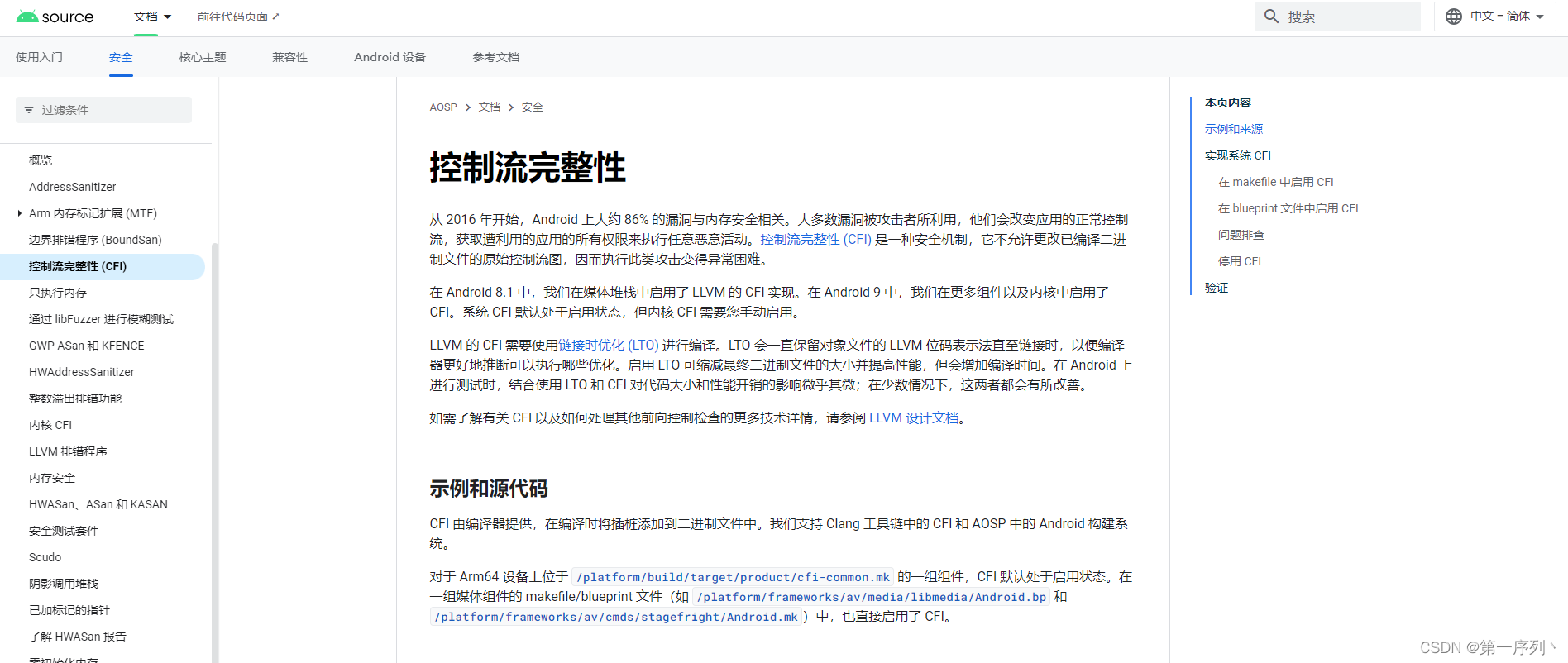Open 通过 libFuzzer 进行模糊测试 item

[101, 319]
